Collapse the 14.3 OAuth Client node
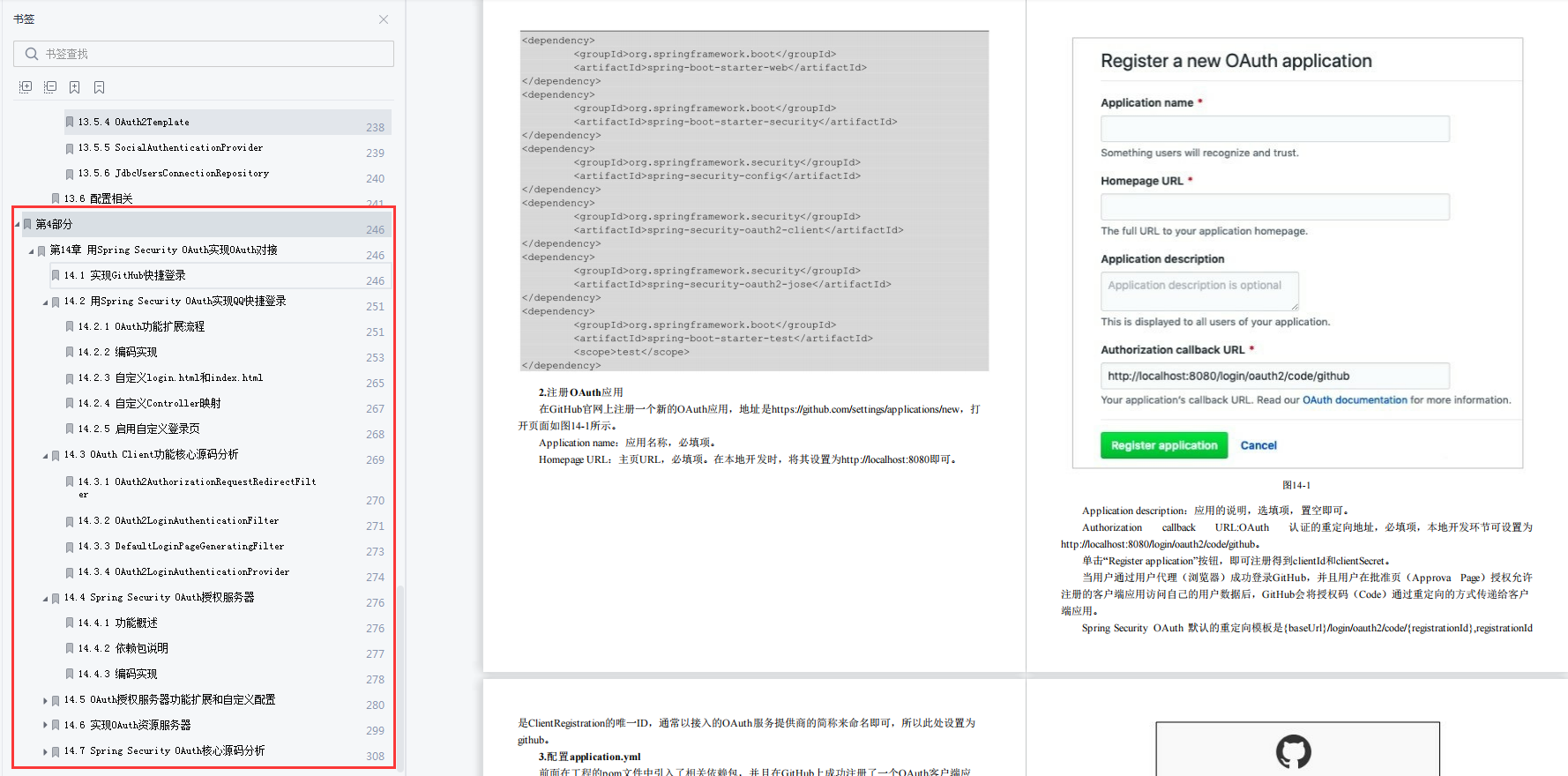This screenshot has width=1568, height=776. pos(45,456)
